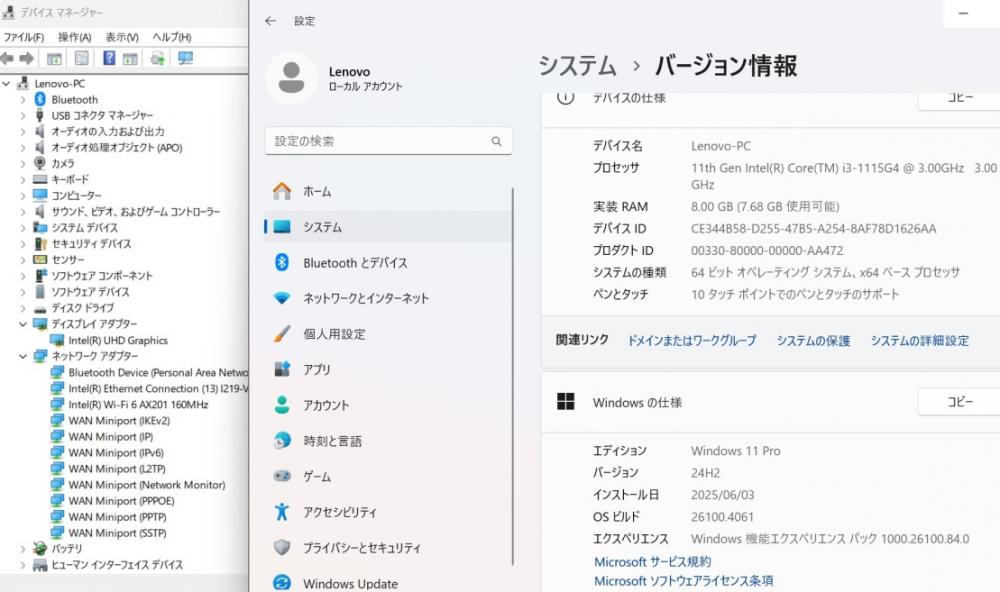Viewport: 1000px width, 592px height.
Task: Click システム in the breadcrumb header
Action: [577, 66]
